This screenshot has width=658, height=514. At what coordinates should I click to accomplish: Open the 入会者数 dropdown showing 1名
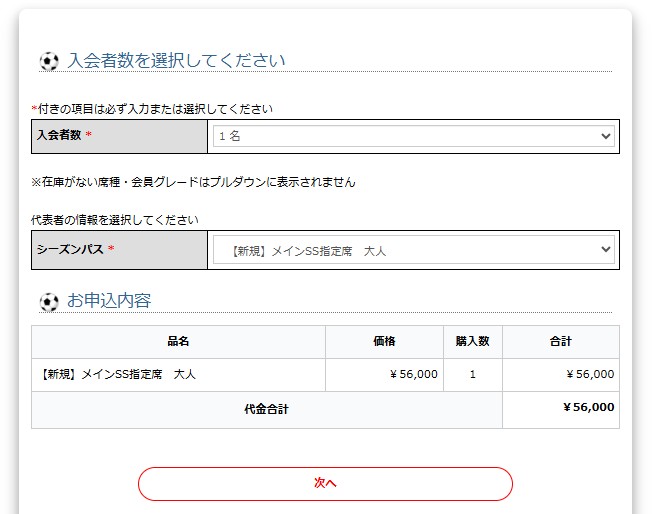tap(413, 136)
